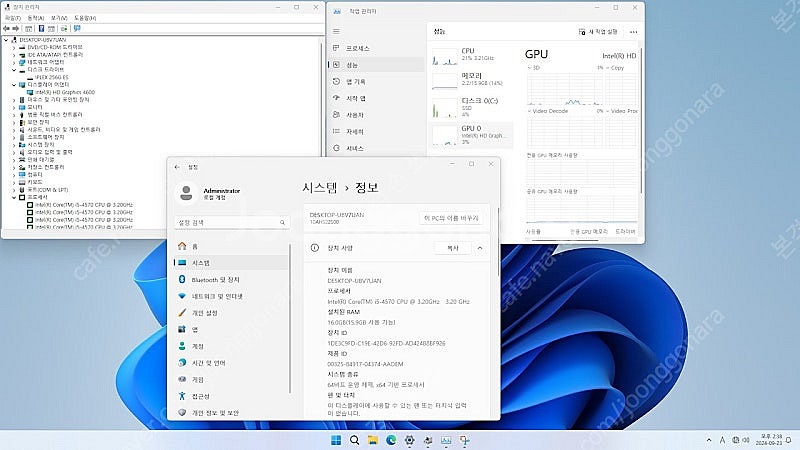Screen dimensions: 800x450
Task: Open the Startup apps (시작 앱) page in Task Manager
Action: point(376,98)
